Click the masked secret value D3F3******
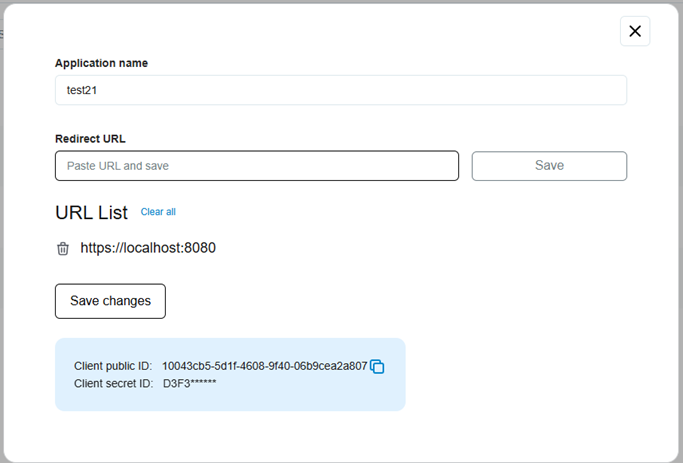Screen dimensions: 683x463 pyautogui.click(x=190, y=383)
